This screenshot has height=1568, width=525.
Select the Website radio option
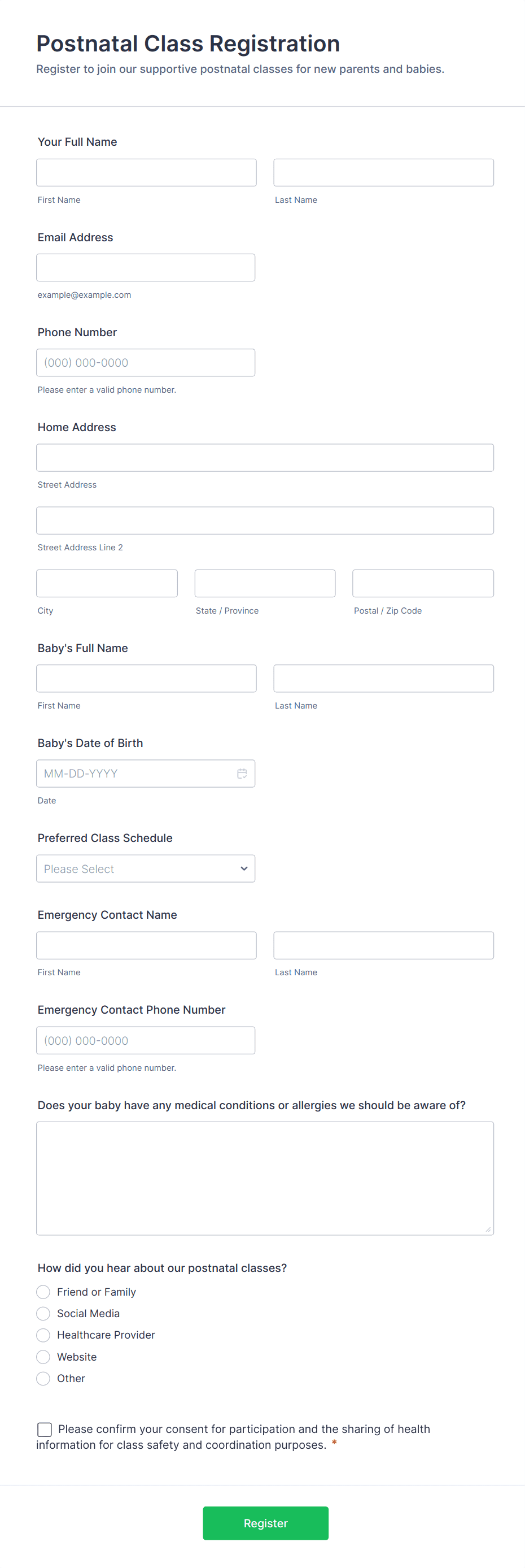pyautogui.click(x=43, y=1357)
